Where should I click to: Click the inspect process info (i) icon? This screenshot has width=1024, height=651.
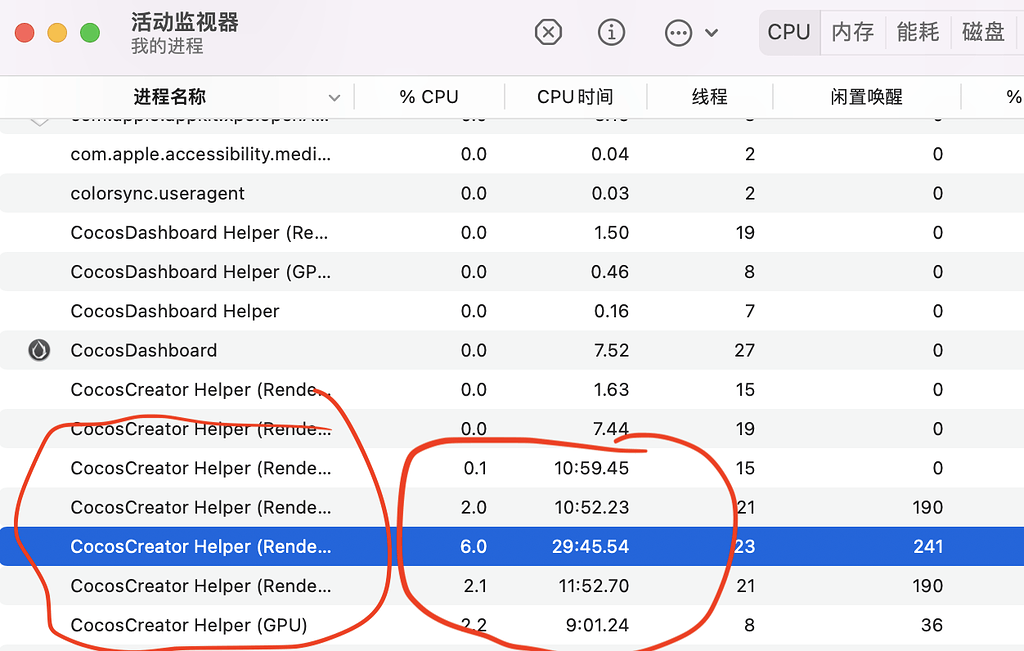[x=611, y=31]
